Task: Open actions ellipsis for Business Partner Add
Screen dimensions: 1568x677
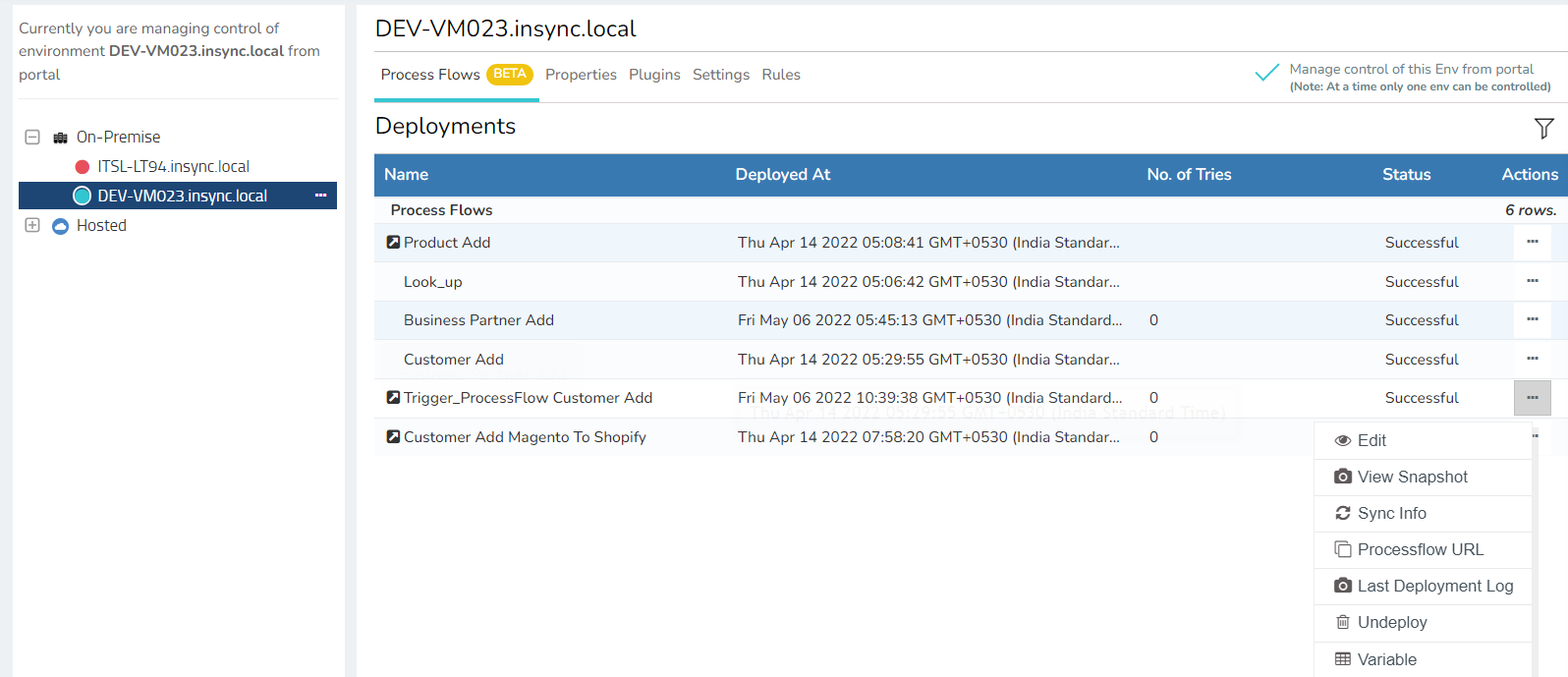Action: click(1532, 320)
